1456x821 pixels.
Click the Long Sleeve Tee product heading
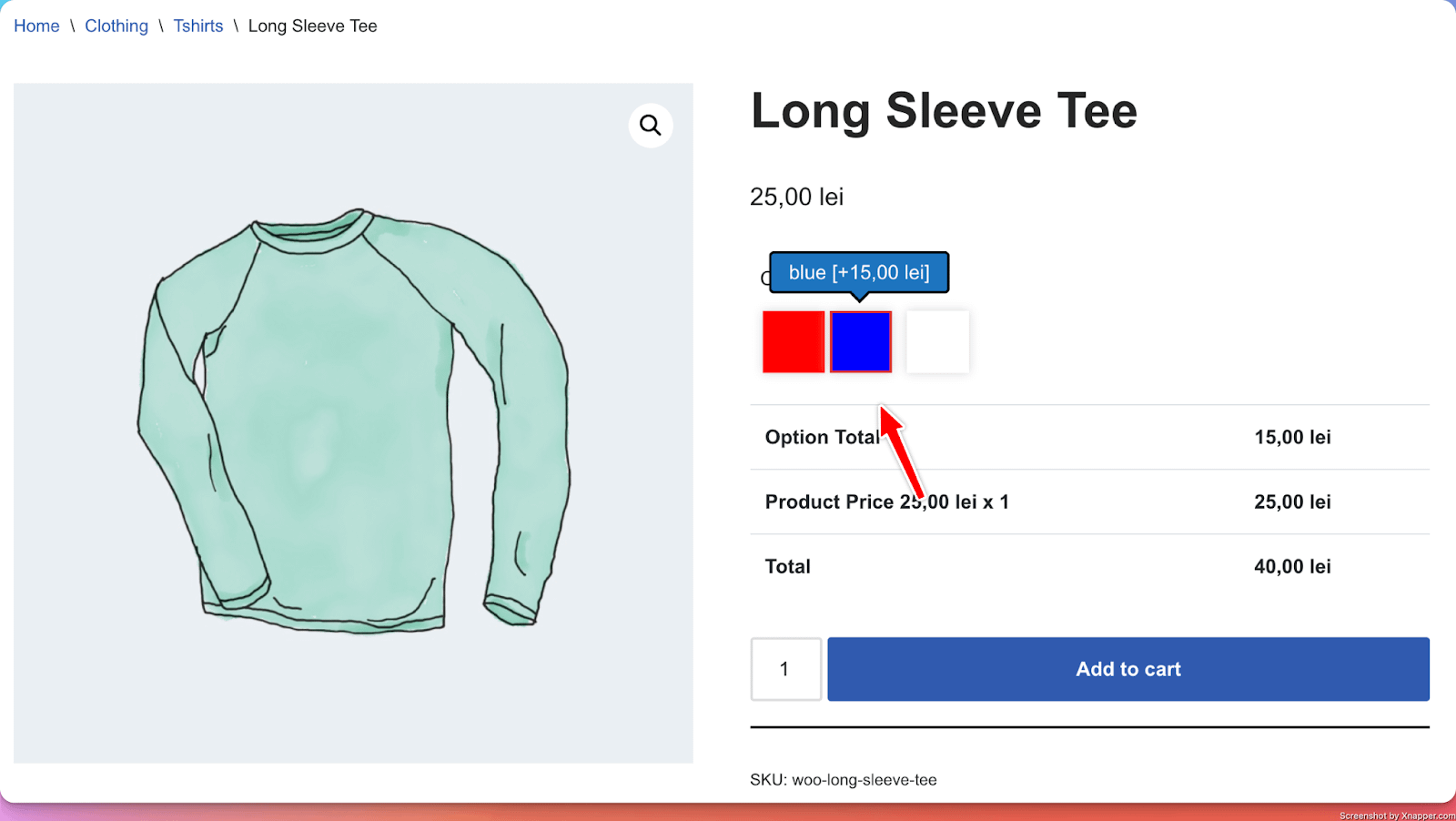(x=944, y=111)
